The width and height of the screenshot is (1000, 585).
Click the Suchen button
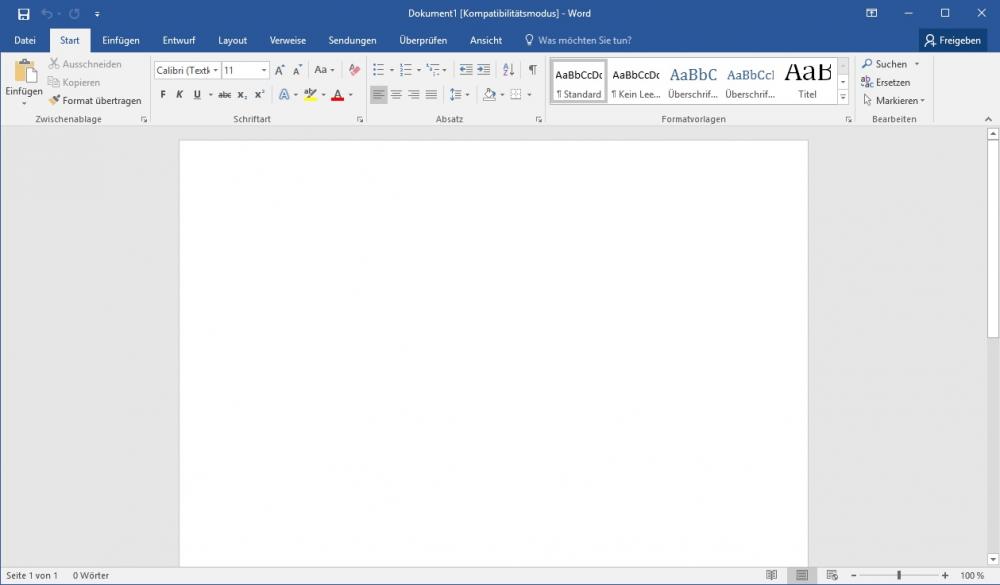pyautogui.click(x=885, y=64)
